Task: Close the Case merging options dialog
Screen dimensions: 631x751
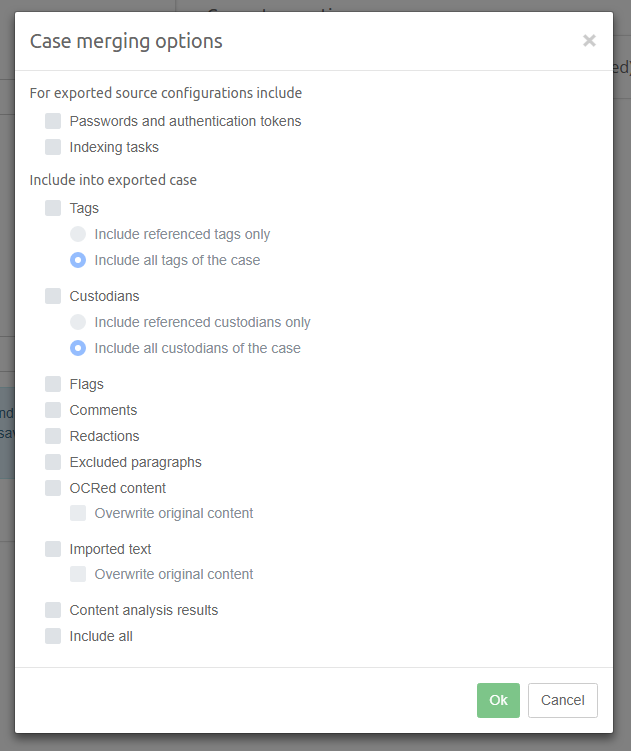Action: tap(589, 41)
